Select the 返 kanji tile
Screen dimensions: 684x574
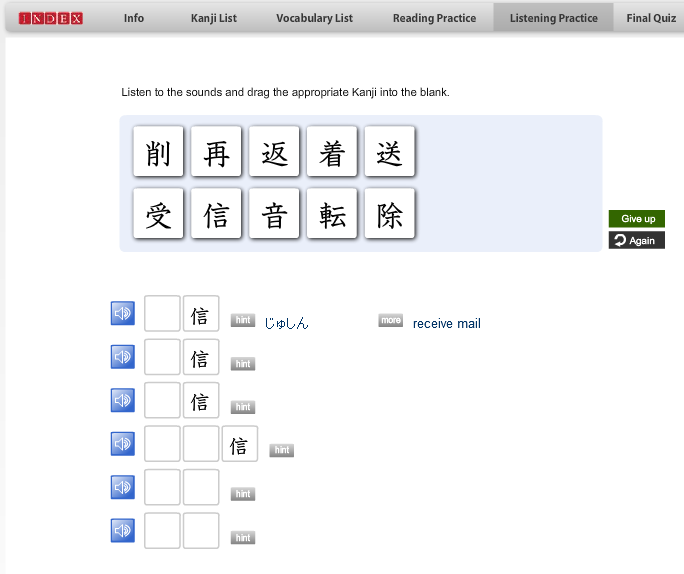[x=274, y=151]
